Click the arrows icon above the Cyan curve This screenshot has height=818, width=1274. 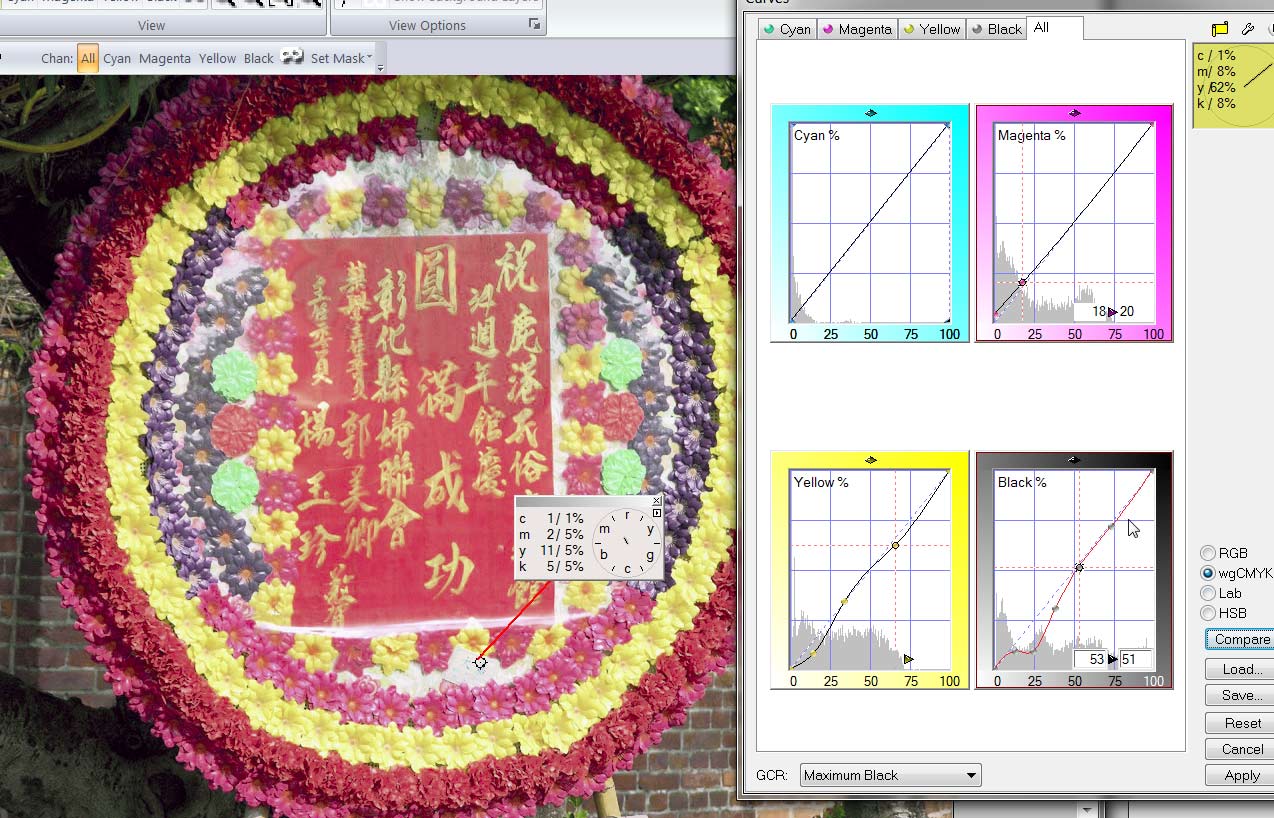pyautogui.click(x=870, y=113)
